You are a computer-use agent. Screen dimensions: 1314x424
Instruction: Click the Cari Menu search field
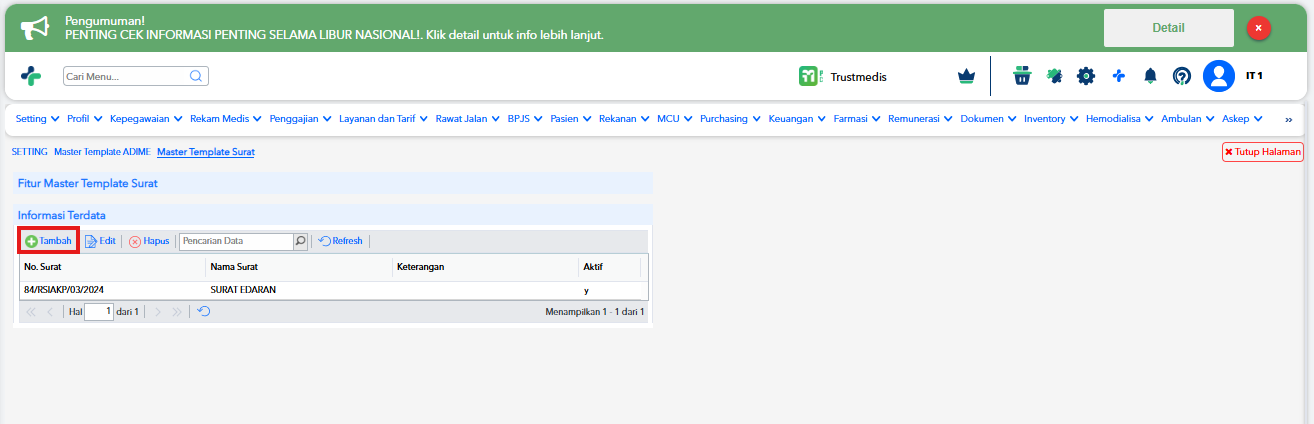click(x=135, y=76)
